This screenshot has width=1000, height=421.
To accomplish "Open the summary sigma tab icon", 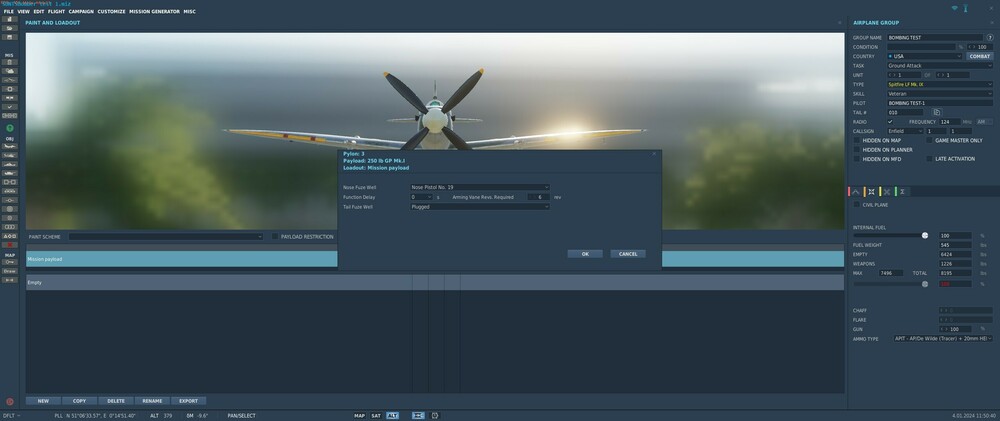I will [x=902, y=191].
